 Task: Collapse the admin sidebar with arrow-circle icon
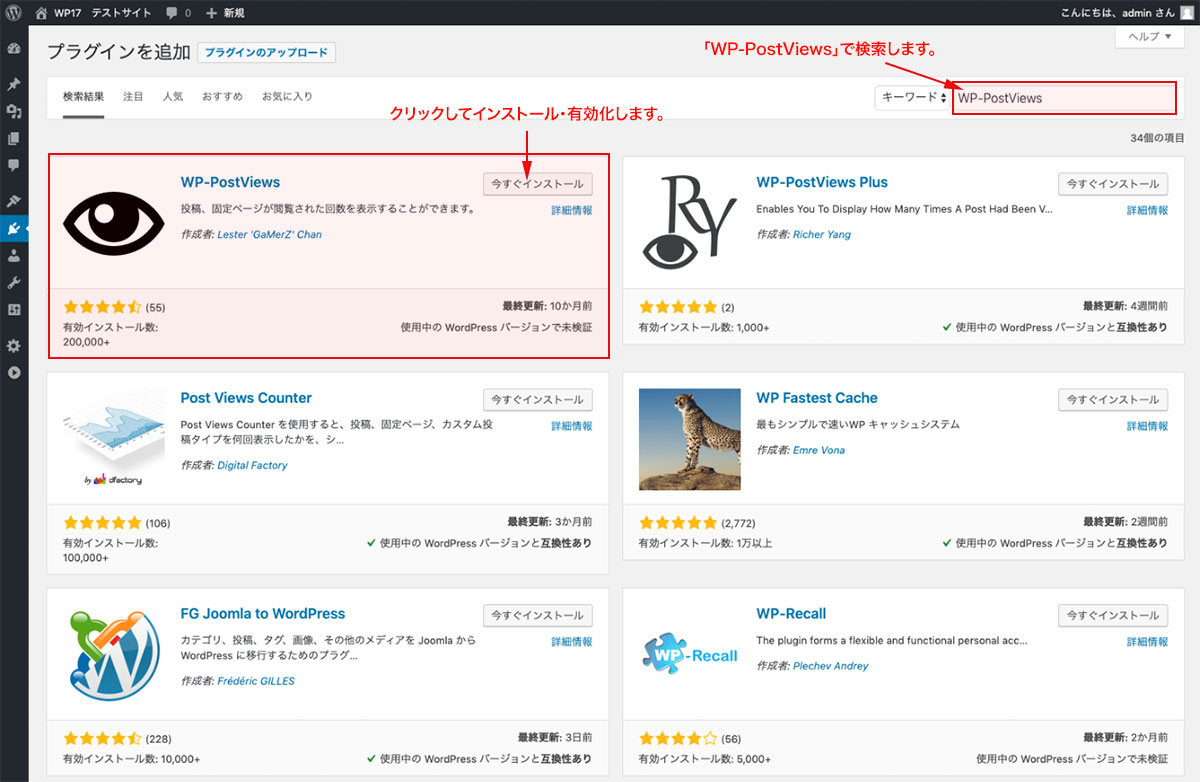click(14, 373)
